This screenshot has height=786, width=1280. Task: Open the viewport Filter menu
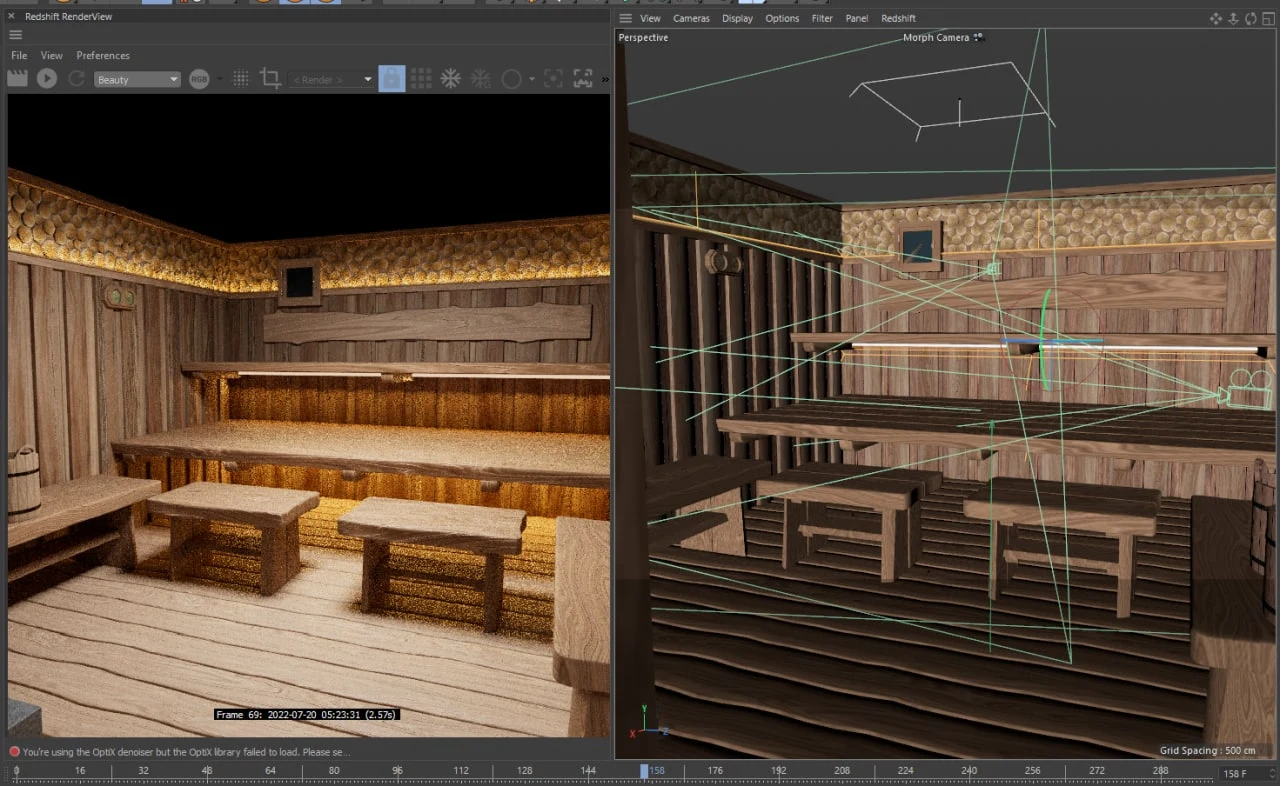pos(822,18)
